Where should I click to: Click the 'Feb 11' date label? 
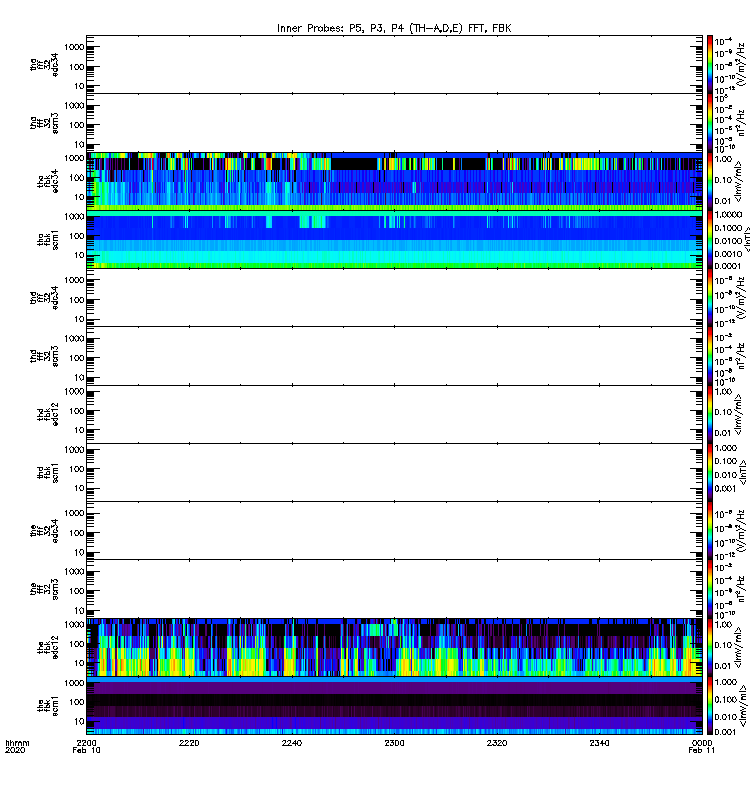coord(702,750)
